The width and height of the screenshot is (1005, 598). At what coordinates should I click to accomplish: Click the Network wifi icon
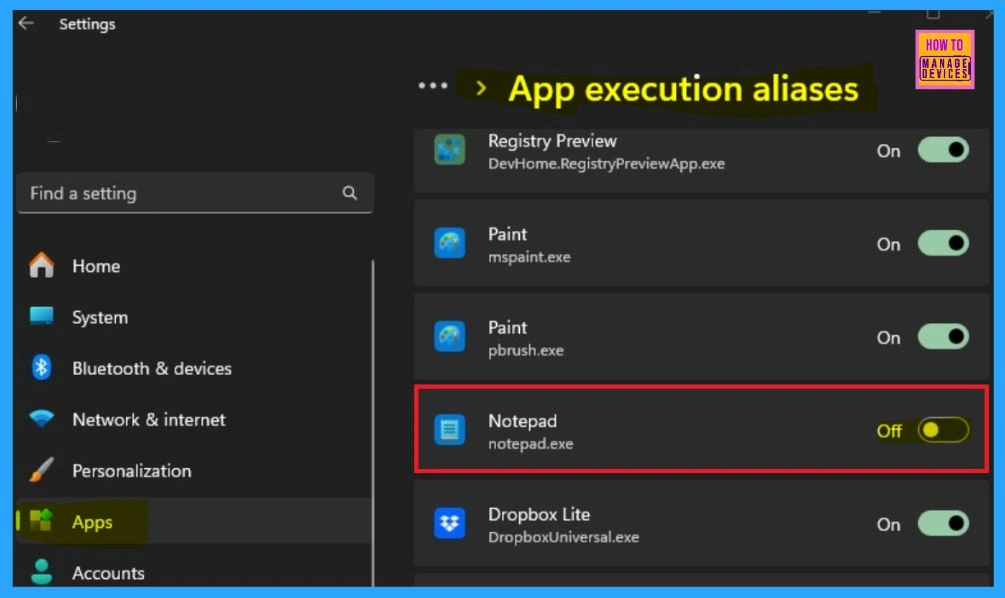coord(42,419)
